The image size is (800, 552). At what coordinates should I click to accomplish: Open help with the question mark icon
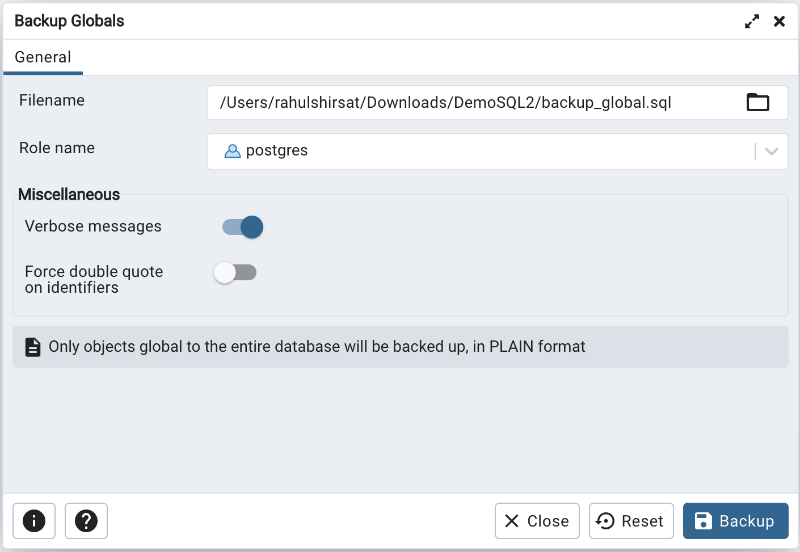coord(86,521)
